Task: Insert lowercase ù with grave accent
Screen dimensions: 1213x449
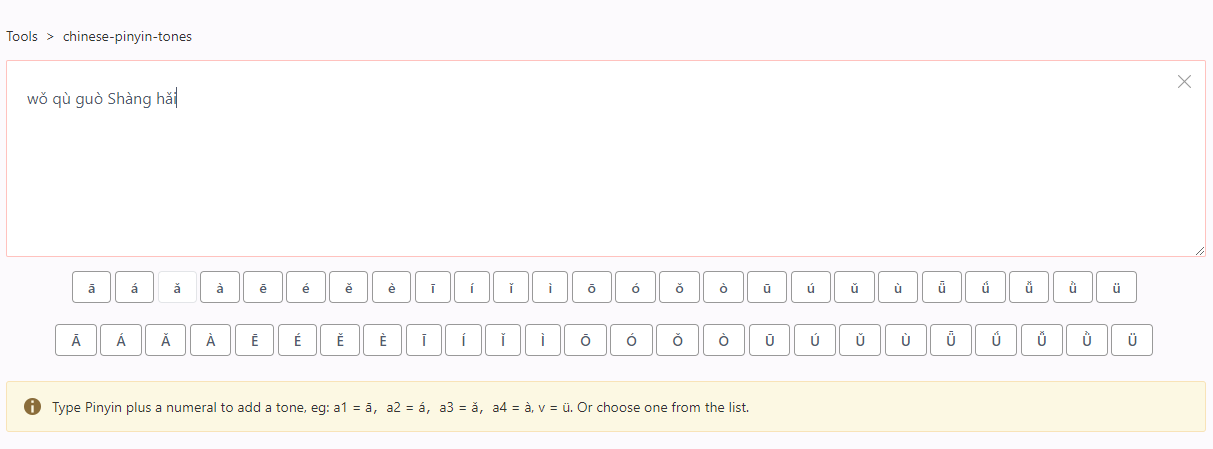Action: pos(898,288)
